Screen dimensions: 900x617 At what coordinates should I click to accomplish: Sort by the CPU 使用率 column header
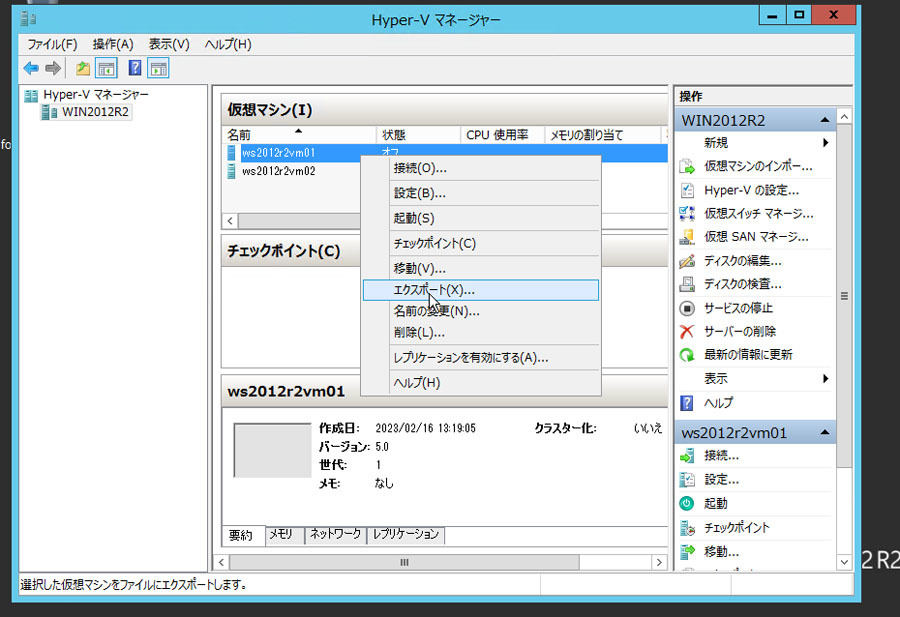click(x=502, y=135)
